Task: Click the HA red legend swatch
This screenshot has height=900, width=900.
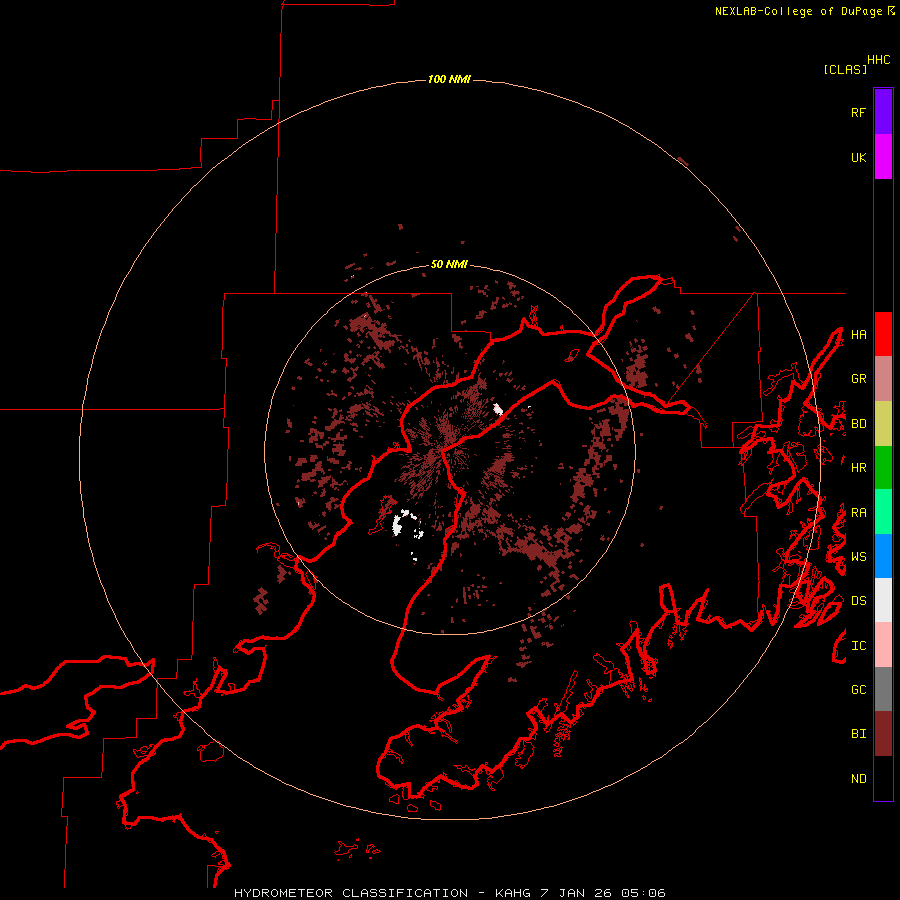Action: (x=883, y=334)
